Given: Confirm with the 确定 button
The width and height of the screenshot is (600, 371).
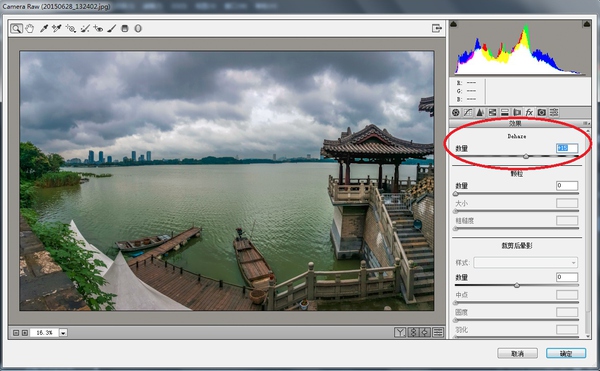Looking at the screenshot, I should [x=566, y=353].
